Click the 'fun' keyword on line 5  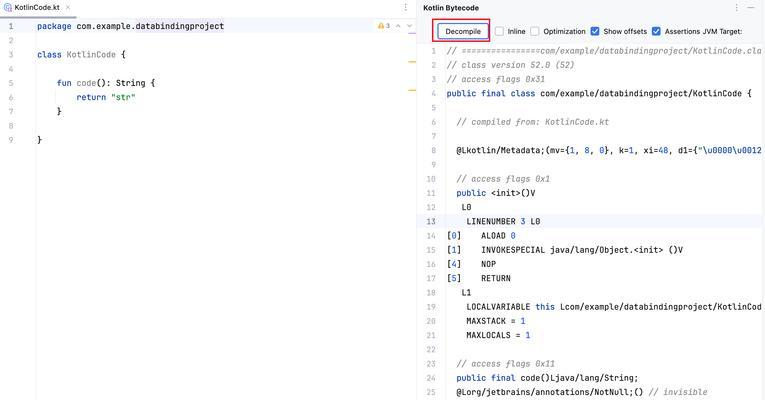(64, 83)
